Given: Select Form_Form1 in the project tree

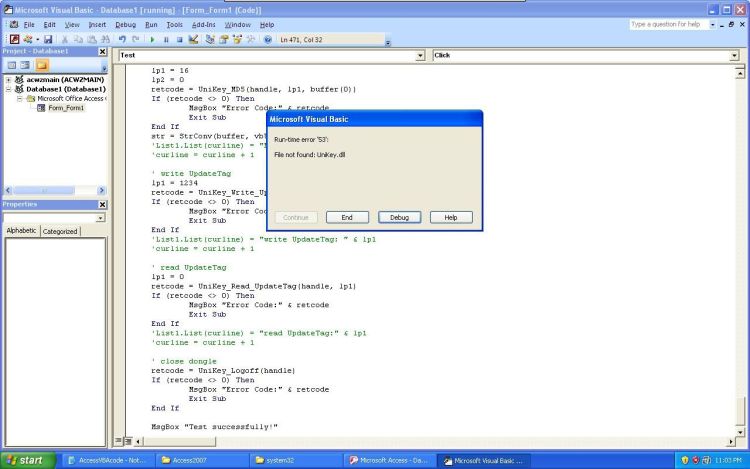Looking at the screenshot, I should [66, 108].
